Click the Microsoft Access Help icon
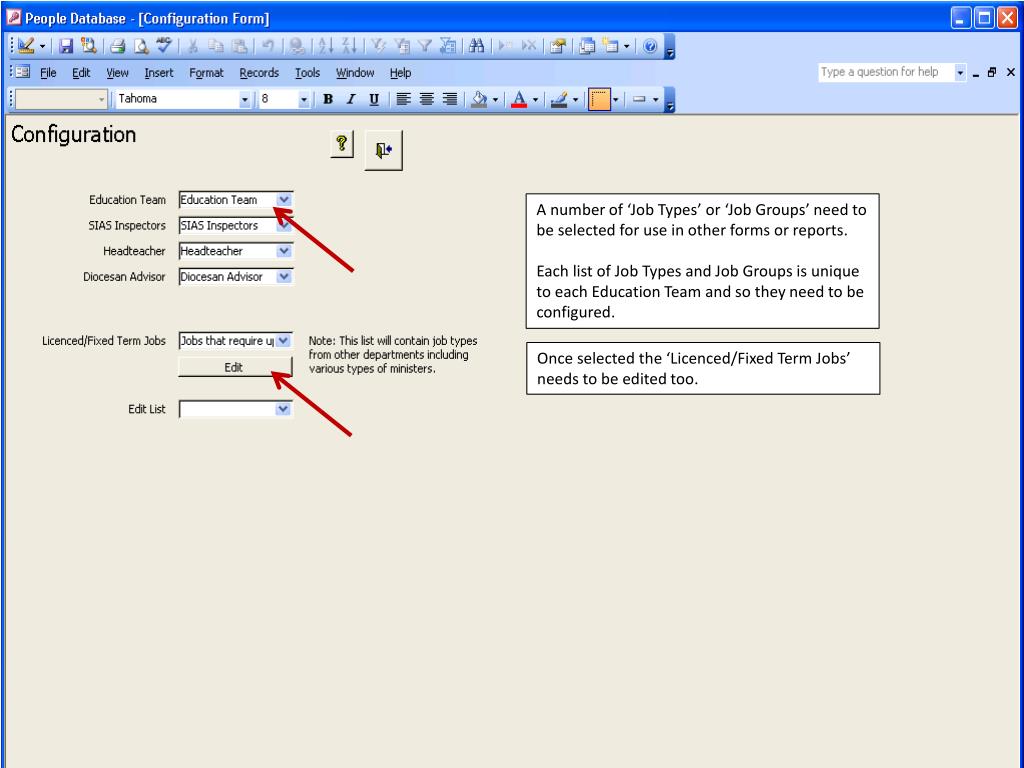 tap(650, 46)
